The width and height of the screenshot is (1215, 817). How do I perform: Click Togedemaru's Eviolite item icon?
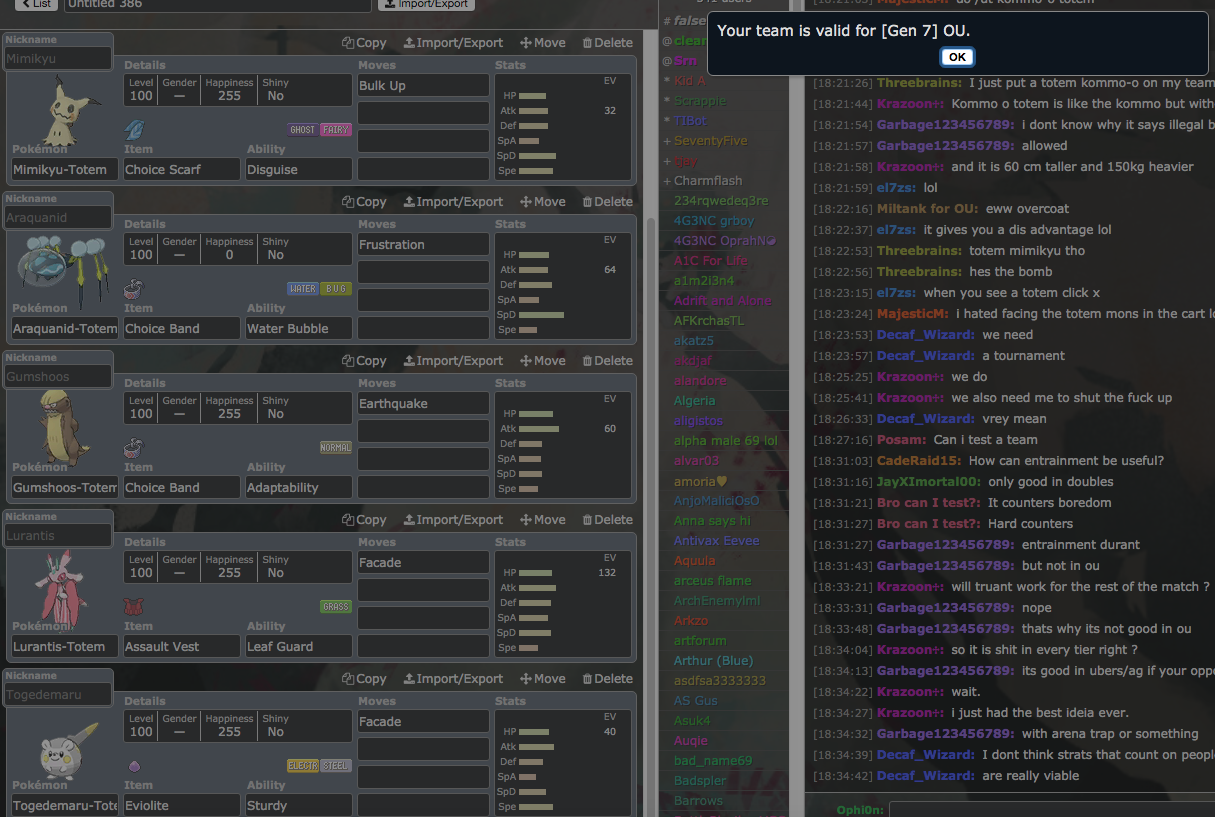(135, 766)
